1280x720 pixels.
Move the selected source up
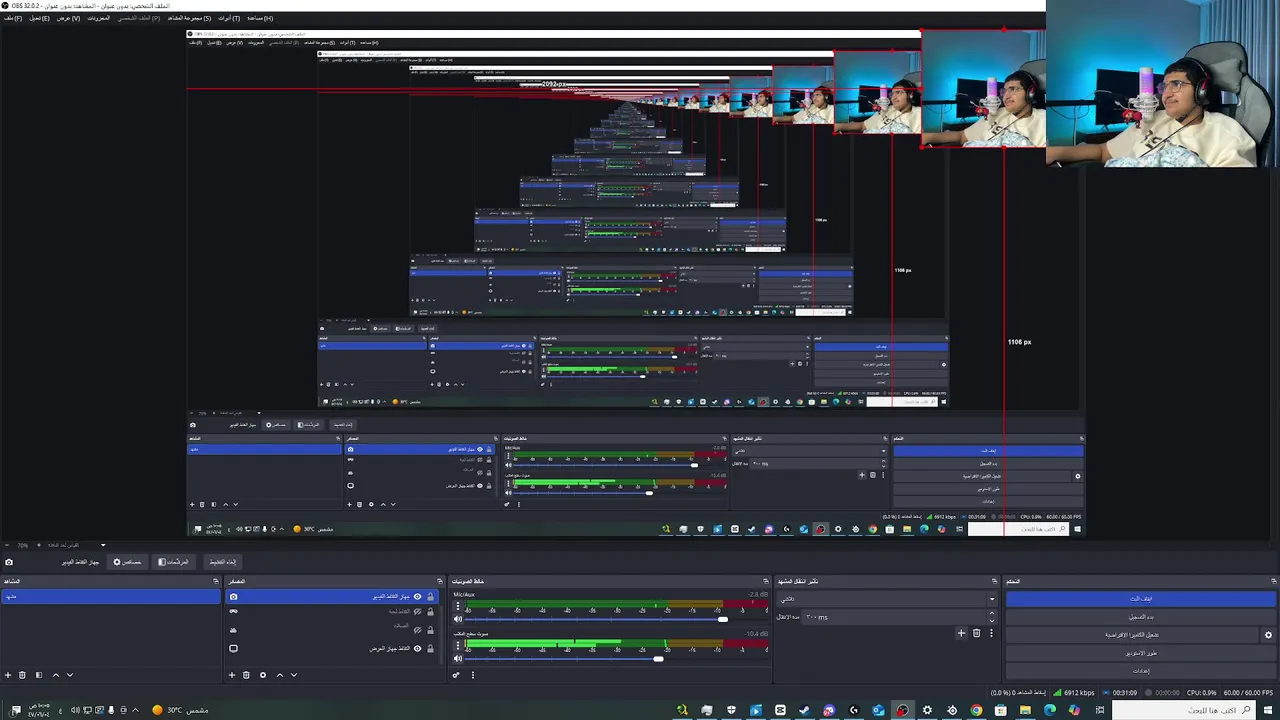tap(280, 675)
